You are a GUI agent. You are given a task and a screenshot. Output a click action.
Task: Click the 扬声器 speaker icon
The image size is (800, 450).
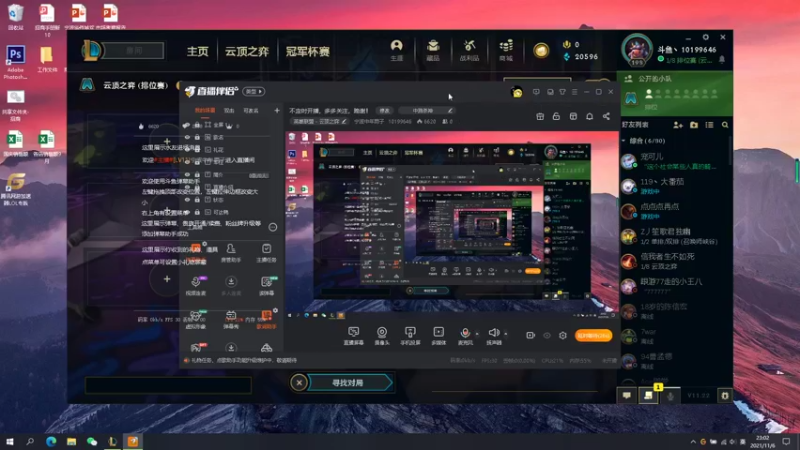493,335
